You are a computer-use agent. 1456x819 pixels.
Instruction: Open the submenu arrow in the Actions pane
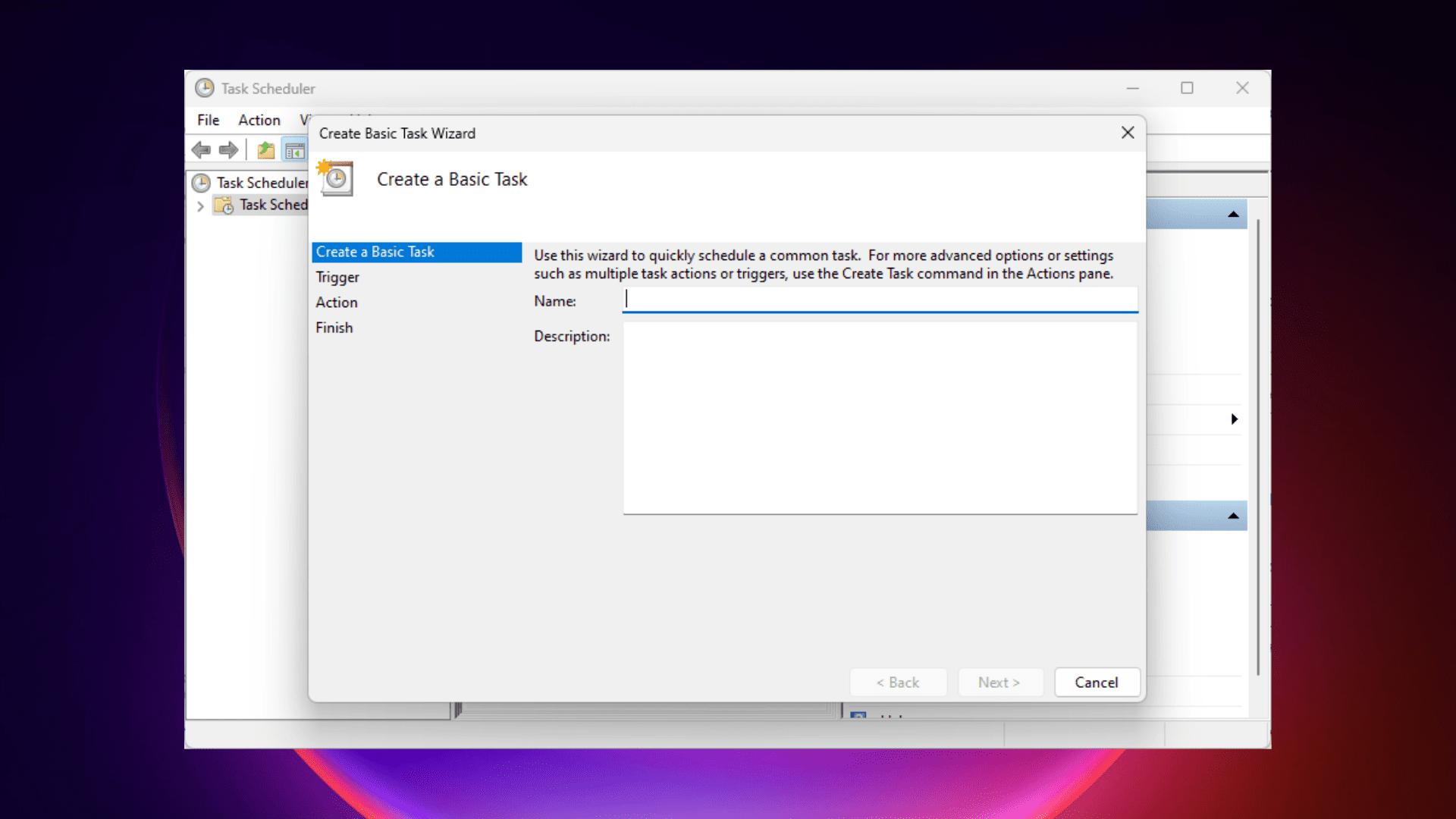pyautogui.click(x=1234, y=419)
